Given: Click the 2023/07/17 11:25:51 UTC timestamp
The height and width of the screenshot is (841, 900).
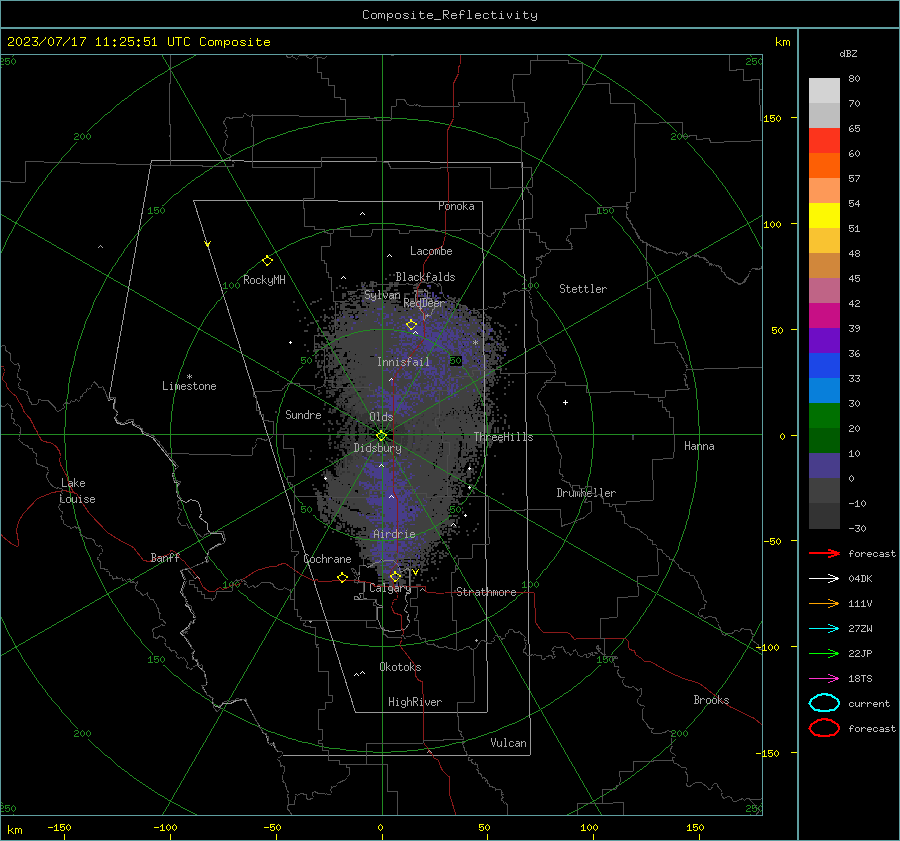Looking at the screenshot, I should tap(87, 42).
